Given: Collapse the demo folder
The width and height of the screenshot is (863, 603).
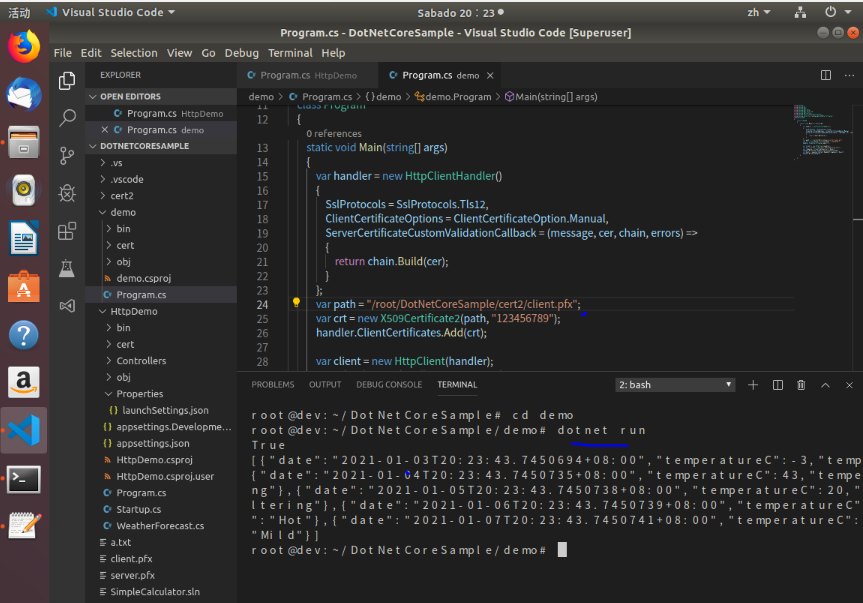Looking at the screenshot, I should (161, 212).
